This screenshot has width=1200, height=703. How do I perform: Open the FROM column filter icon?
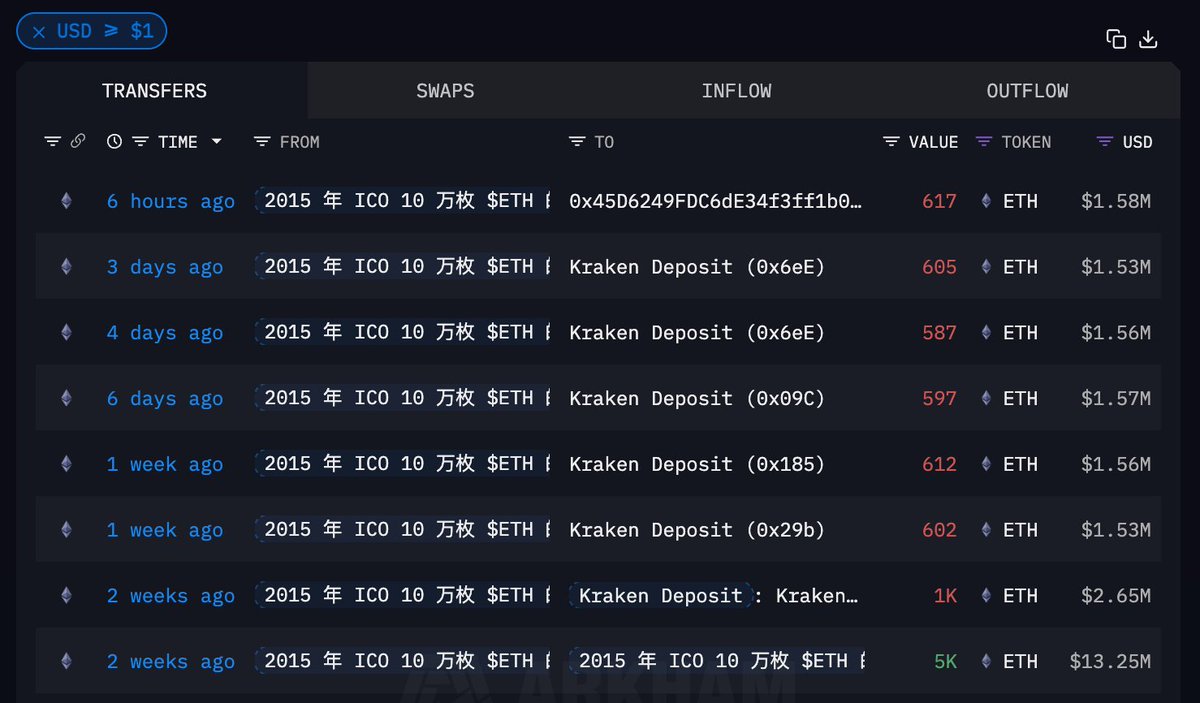(262, 142)
